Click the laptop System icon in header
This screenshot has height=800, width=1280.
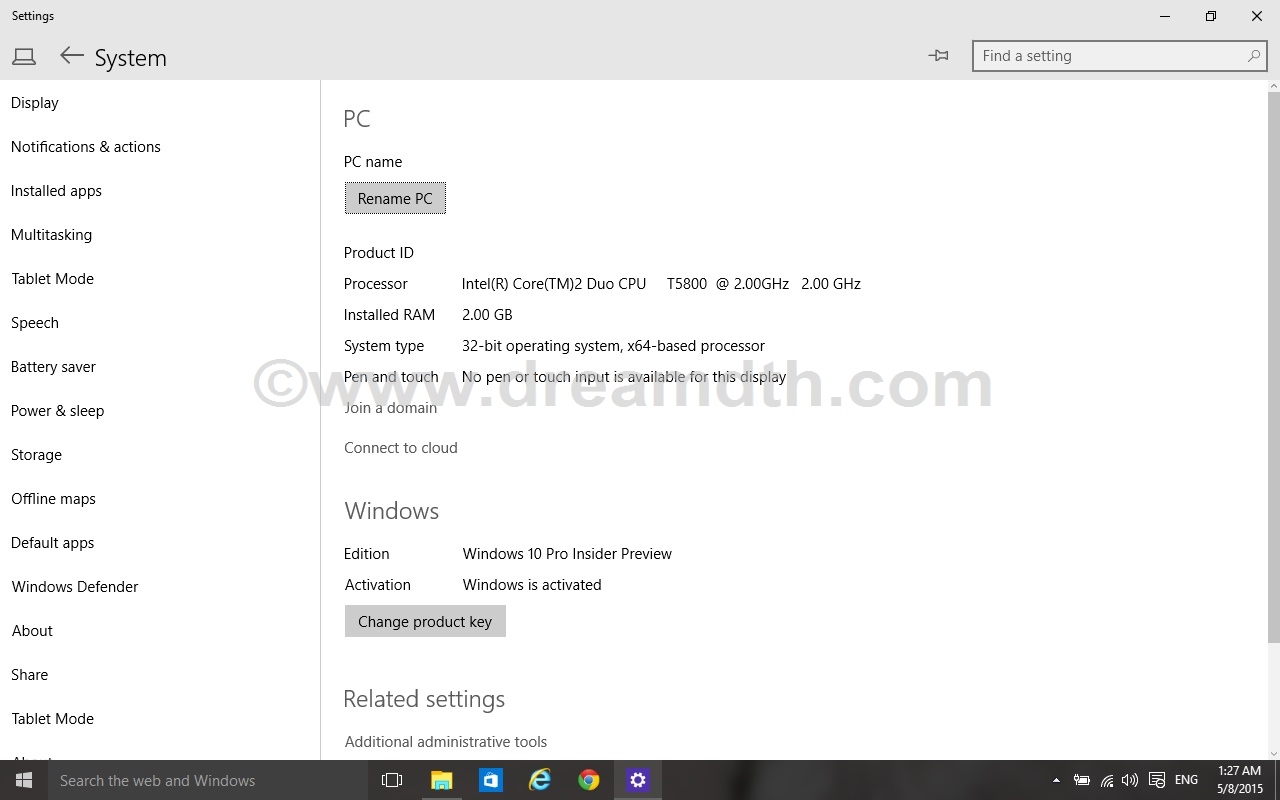[x=24, y=57]
